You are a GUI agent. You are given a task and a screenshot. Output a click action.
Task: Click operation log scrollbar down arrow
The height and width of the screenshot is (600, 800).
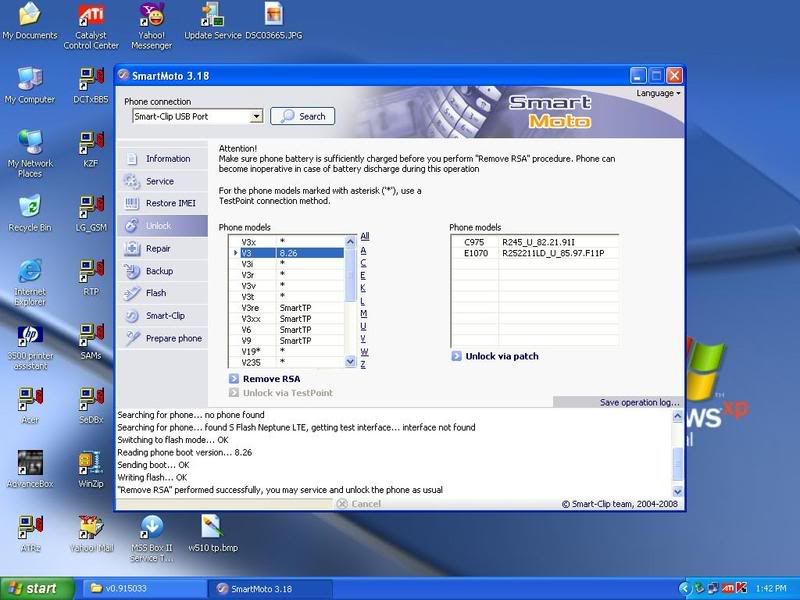coord(678,491)
